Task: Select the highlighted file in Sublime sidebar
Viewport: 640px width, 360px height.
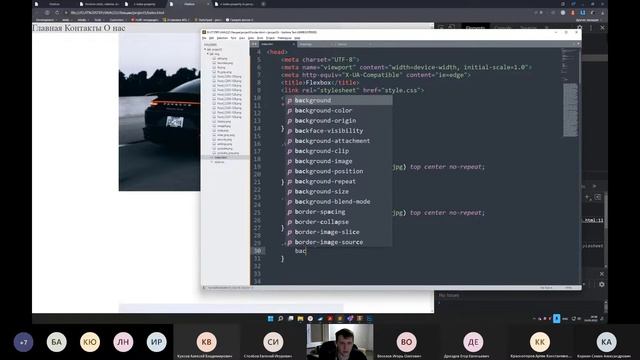Action: point(225,158)
